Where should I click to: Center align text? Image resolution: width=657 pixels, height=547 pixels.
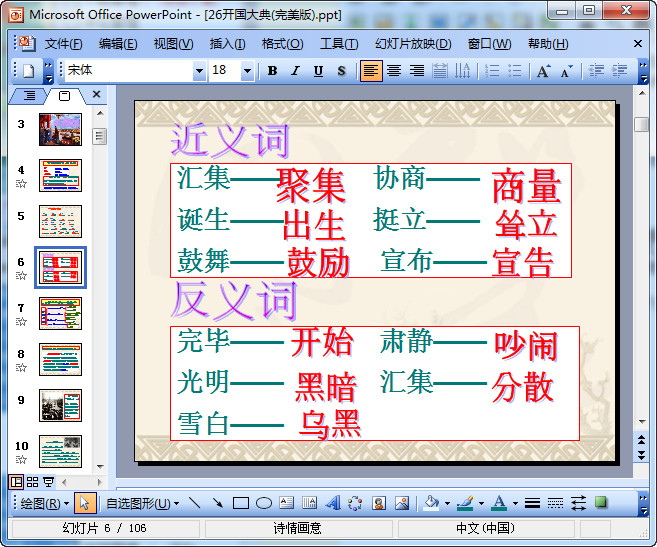coord(394,70)
